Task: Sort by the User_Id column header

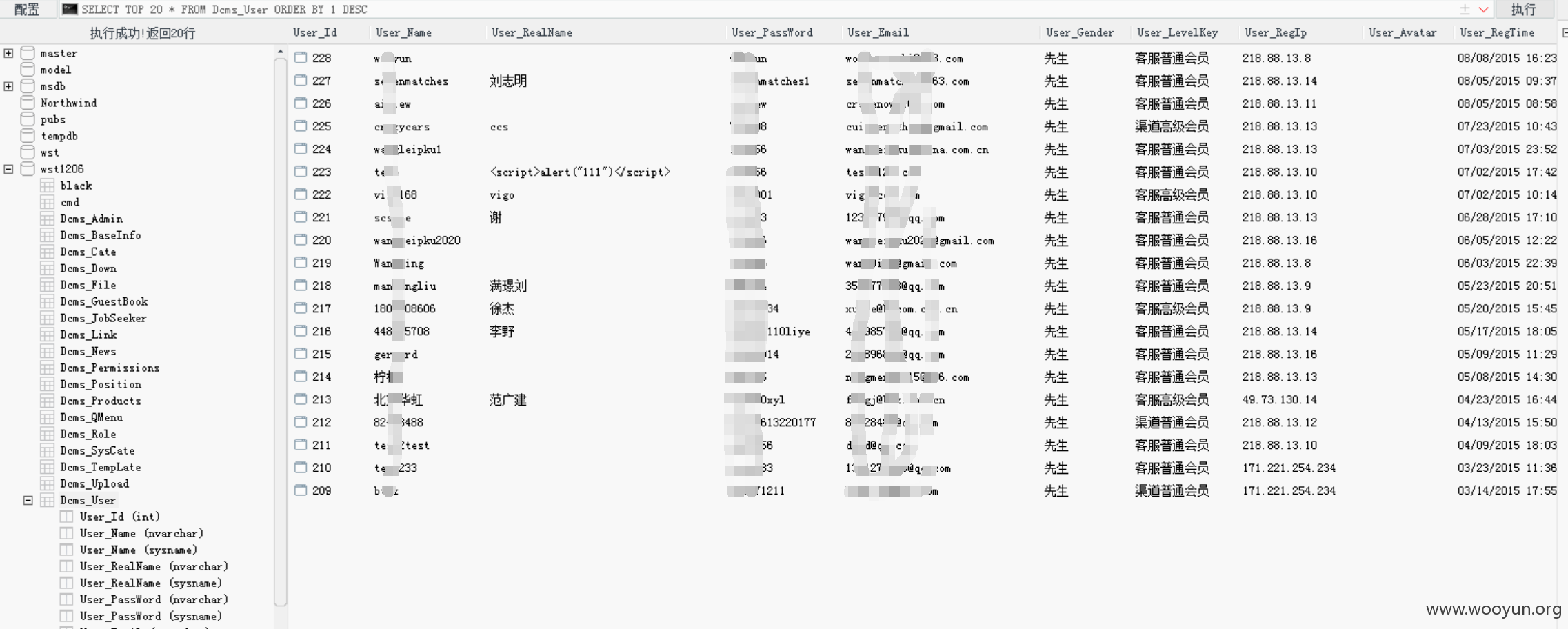Action: tap(315, 32)
